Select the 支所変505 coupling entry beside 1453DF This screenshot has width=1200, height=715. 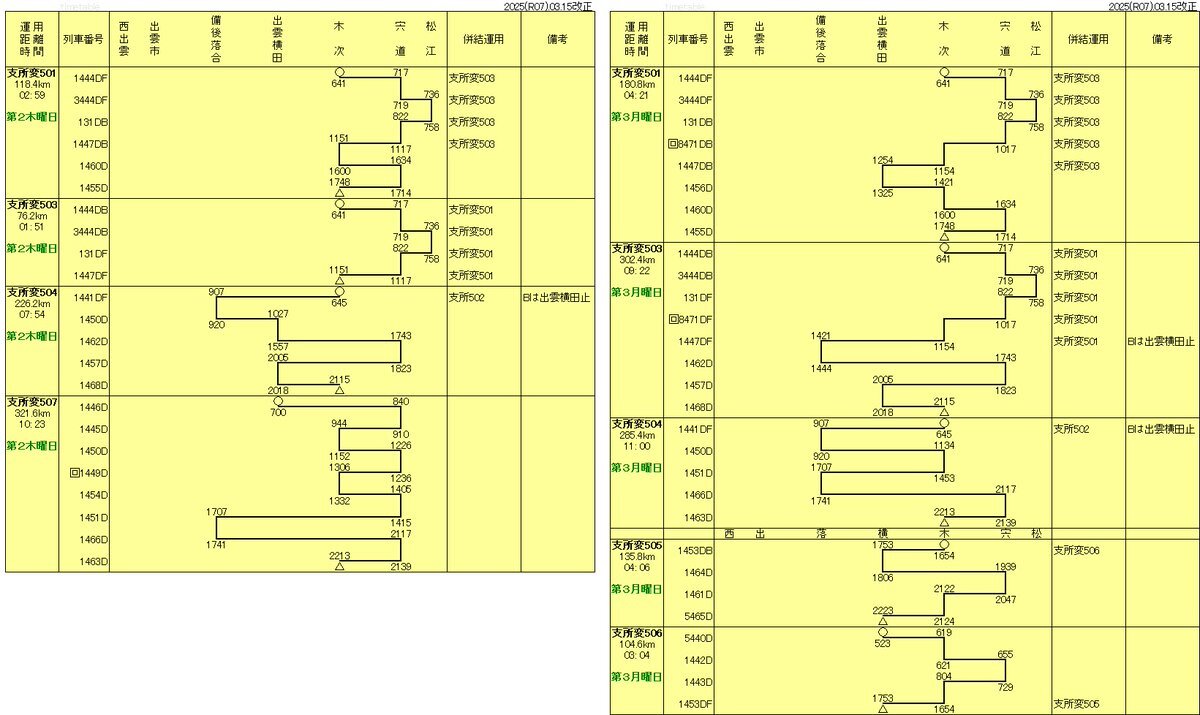[x=1077, y=704]
